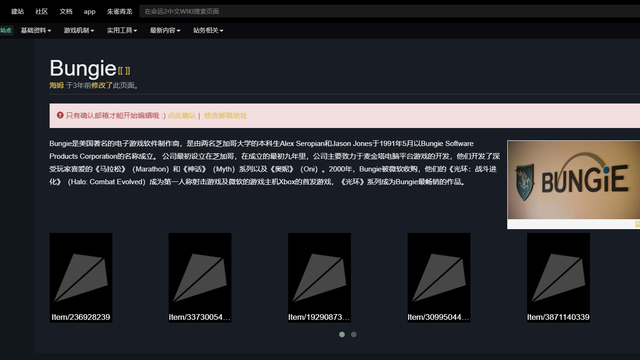The width and height of the screenshot is (640, 360).
Task: Expand the 实用工具 dropdown menu
Action: [122, 30]
